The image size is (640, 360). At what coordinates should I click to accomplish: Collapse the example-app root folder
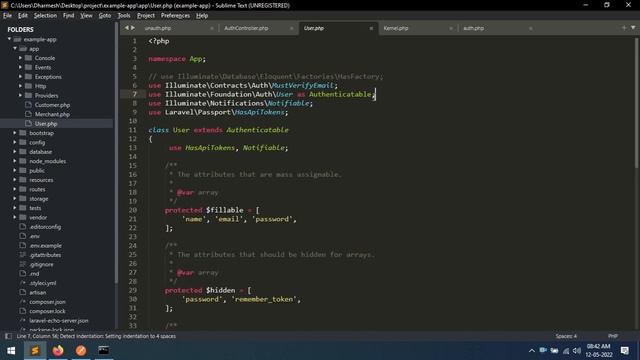tap(9, 39)
